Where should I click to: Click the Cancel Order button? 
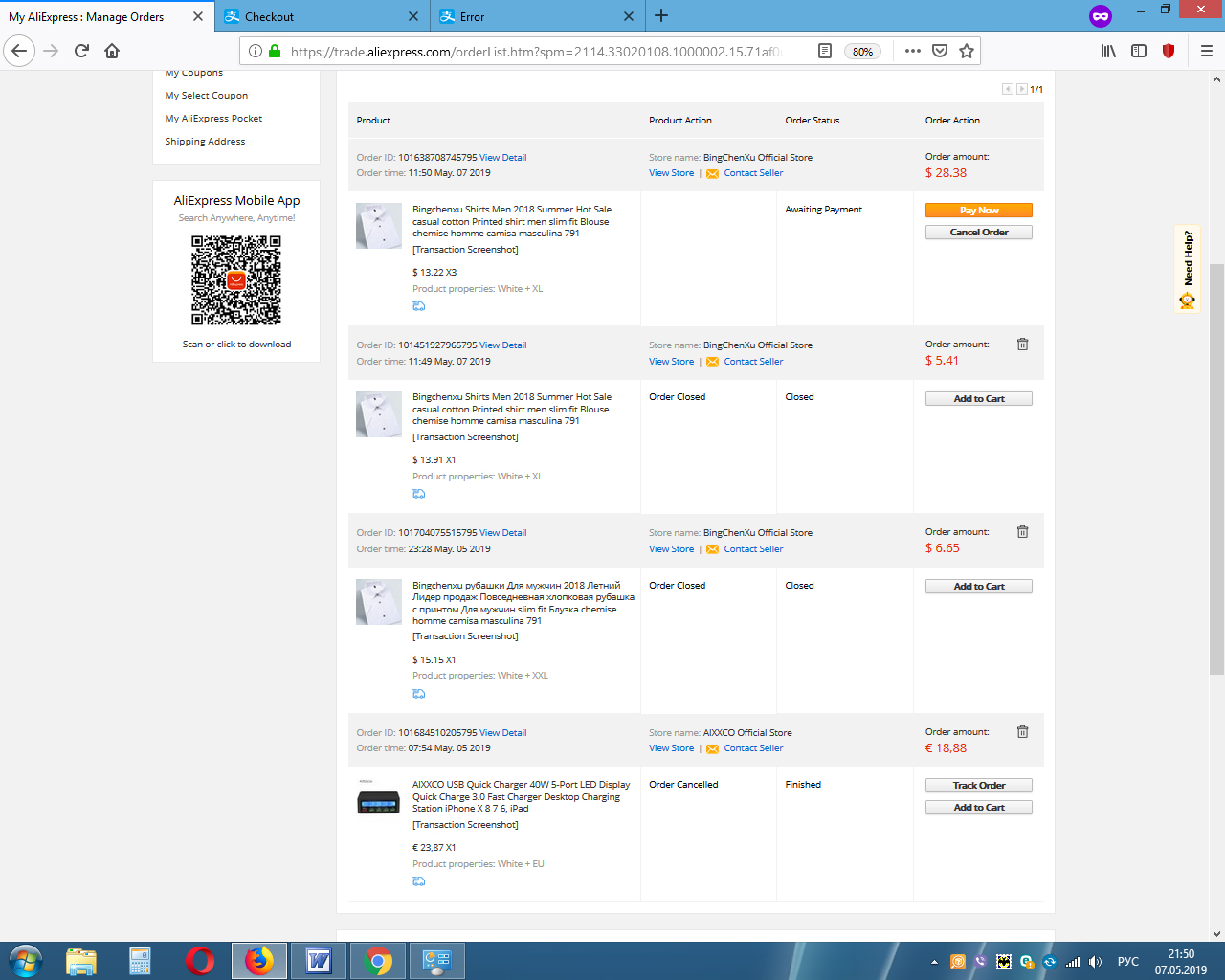pyautogui.click(x=979, y=233)
